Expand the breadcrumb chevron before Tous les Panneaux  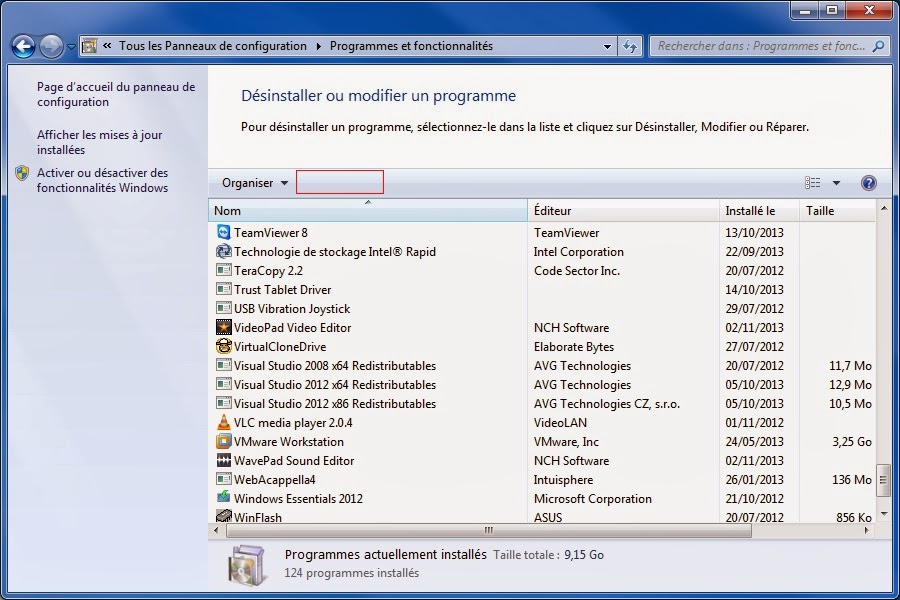[107, 46]
